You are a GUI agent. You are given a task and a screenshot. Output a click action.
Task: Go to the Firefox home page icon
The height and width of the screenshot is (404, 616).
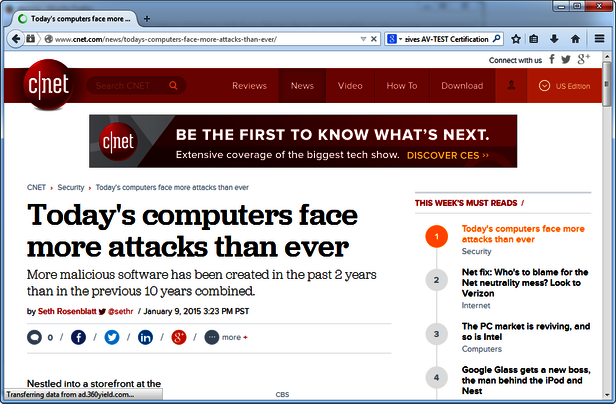click(575, 39)
